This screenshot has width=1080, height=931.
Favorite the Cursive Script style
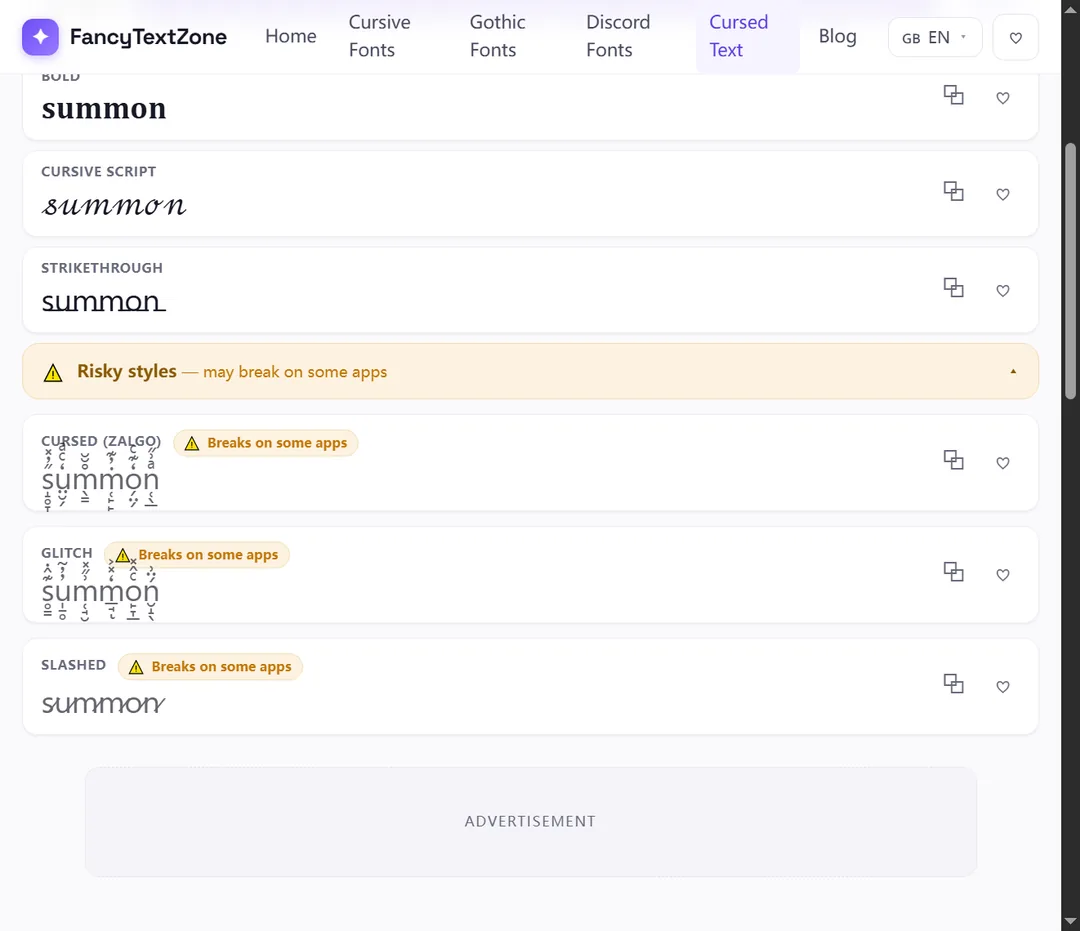1003,194
